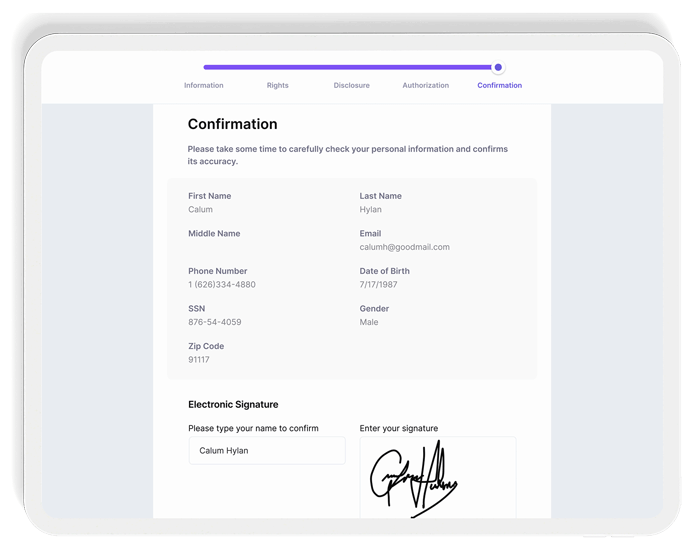Click the last name value Hylan
Viewport: 700px width, 542px height.
370,210
